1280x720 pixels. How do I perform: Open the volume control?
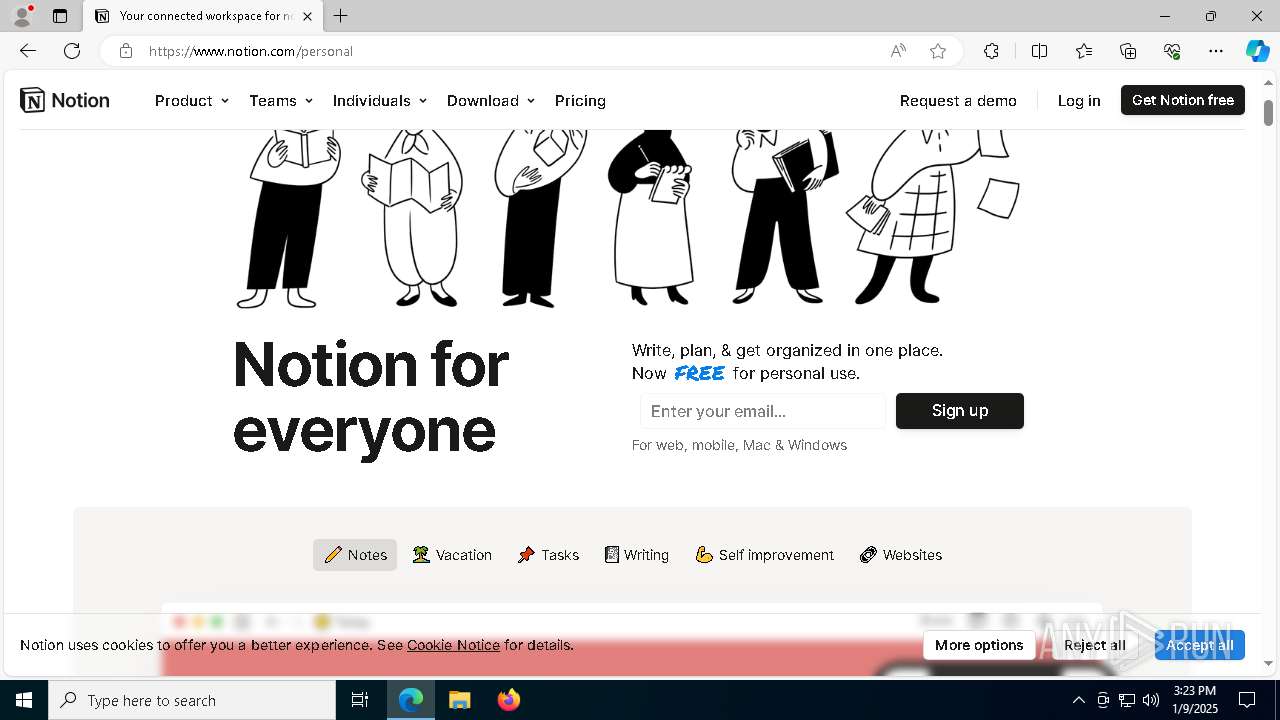(x=1151, y=700)
